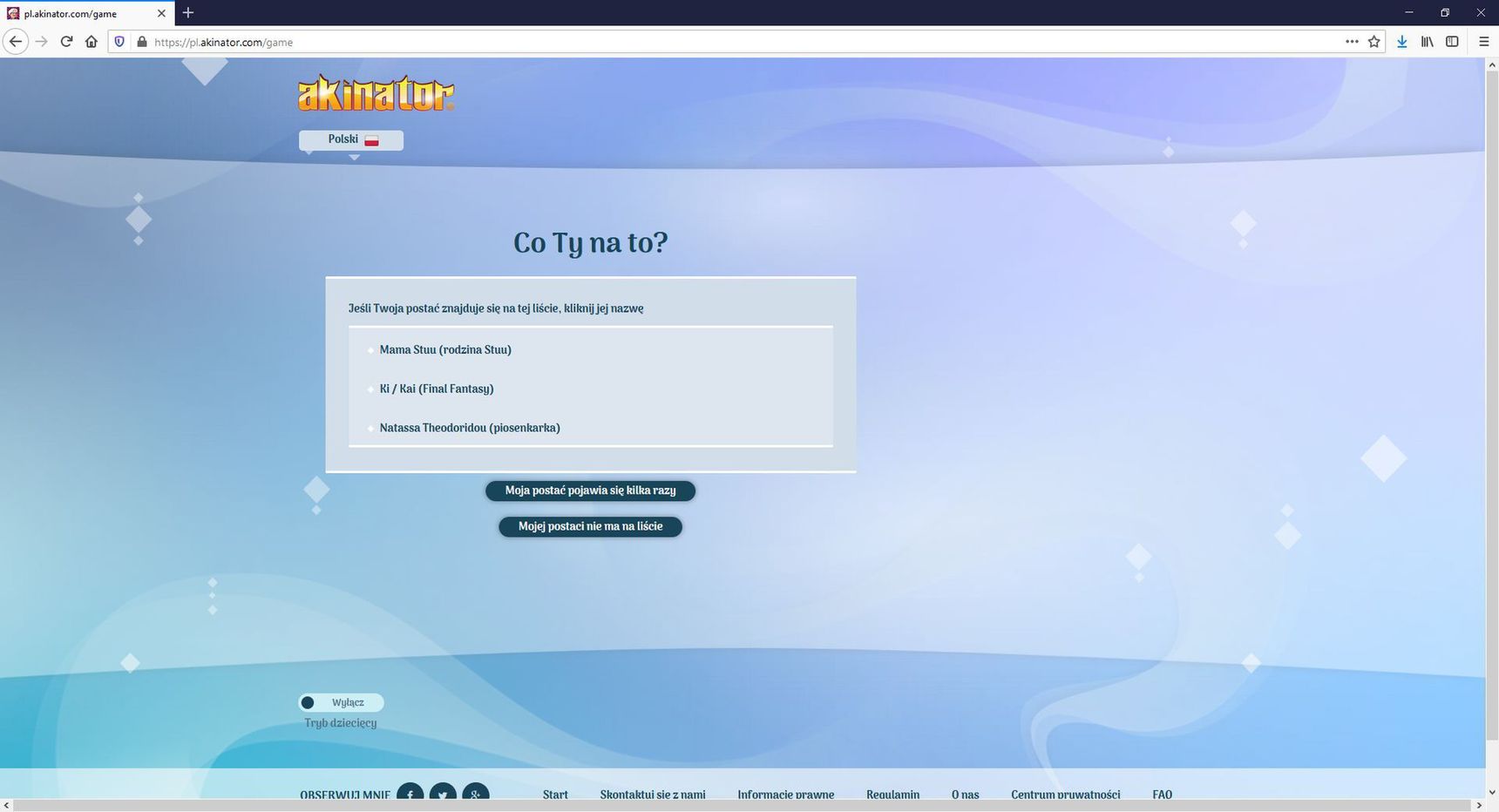Open page actions three-dot menu
Screen dimensions: 1499x812
[x=1352, y=42]
